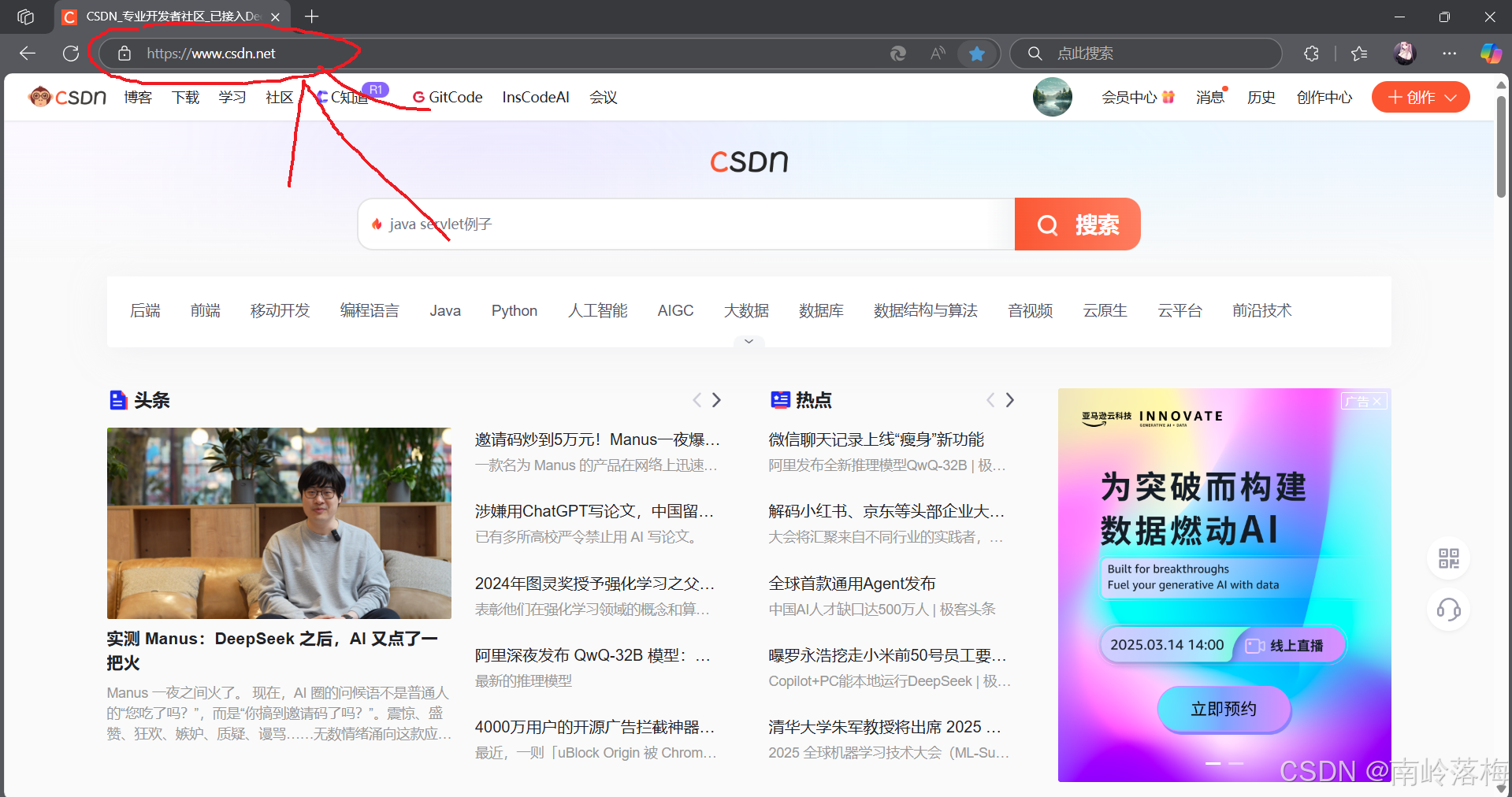This screenshot has height=797, width=1512.
Task: Open browser settings and more menu
Action: [x=1449, y=54]
